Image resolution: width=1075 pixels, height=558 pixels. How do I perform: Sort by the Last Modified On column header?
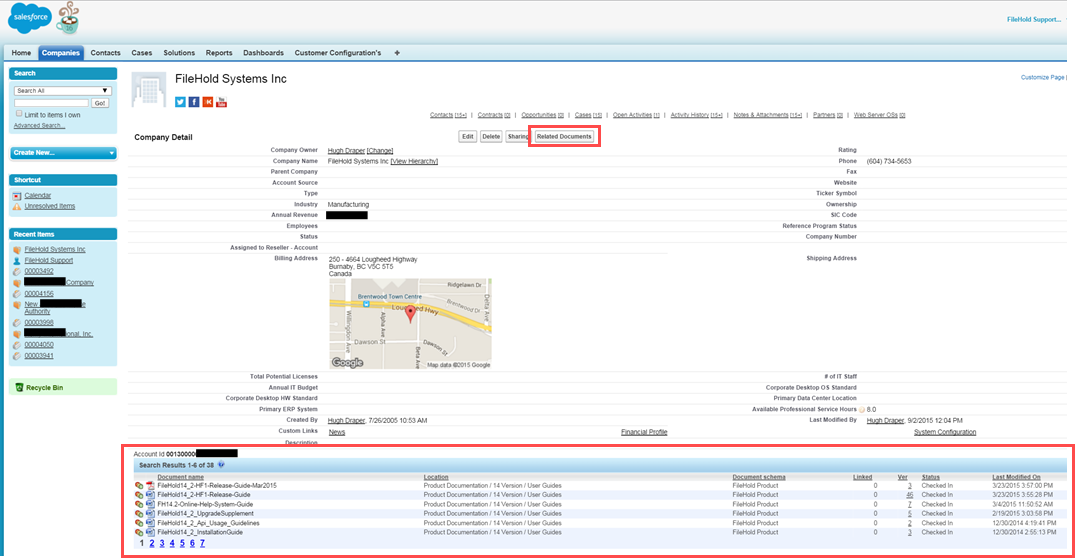tap(1016, 477)
